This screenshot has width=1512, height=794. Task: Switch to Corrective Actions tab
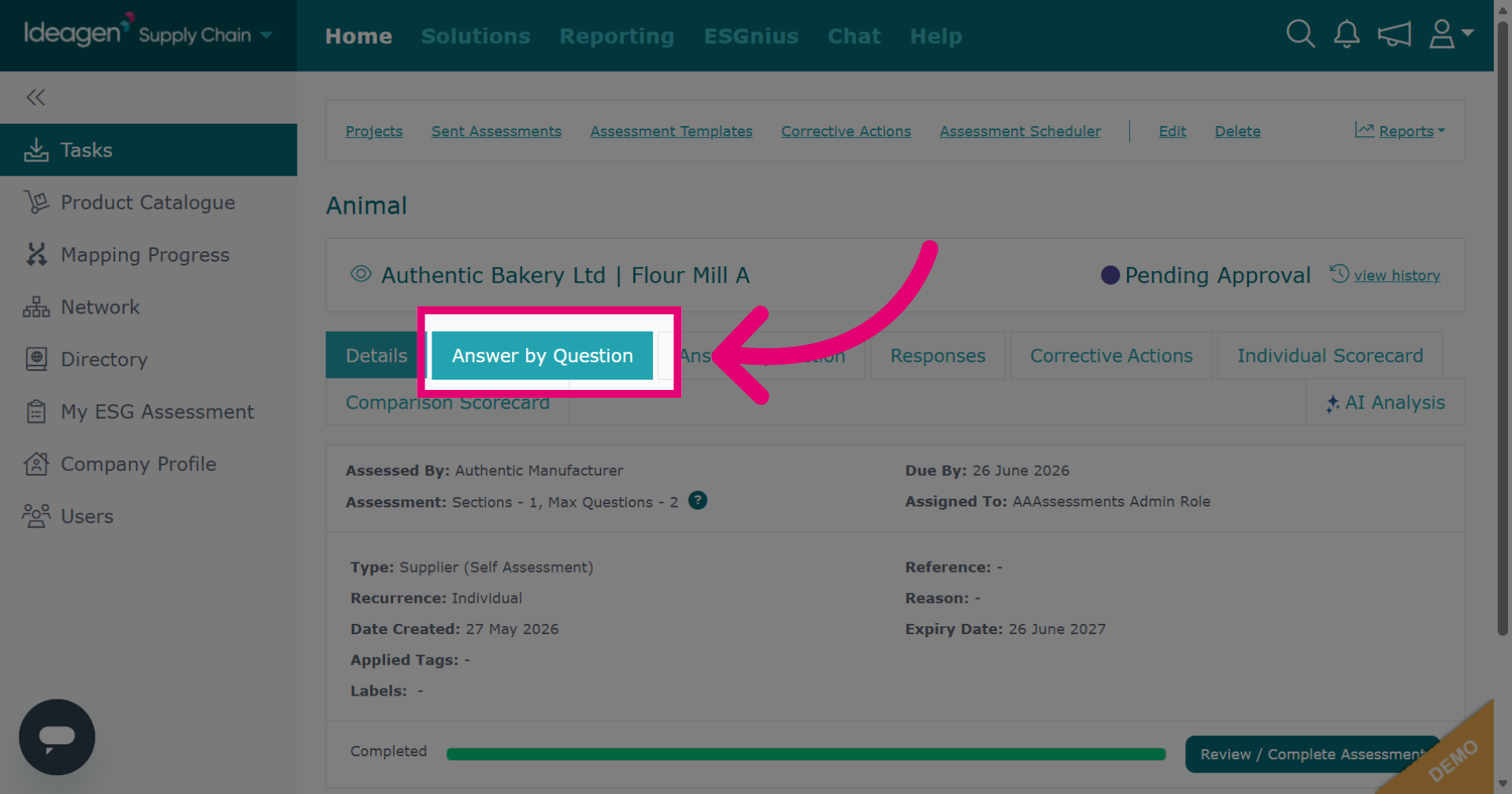point(1111,355)
